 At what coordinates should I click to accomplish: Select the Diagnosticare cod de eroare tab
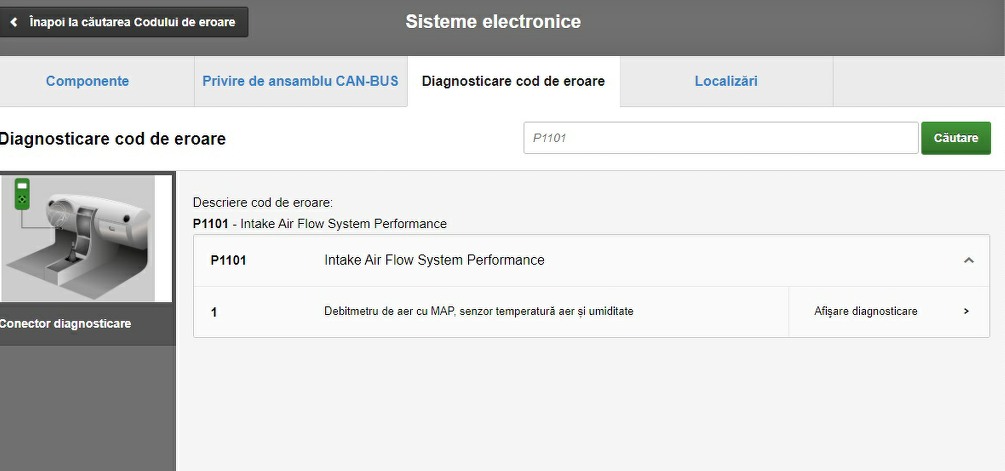click(x=513, y=81)
